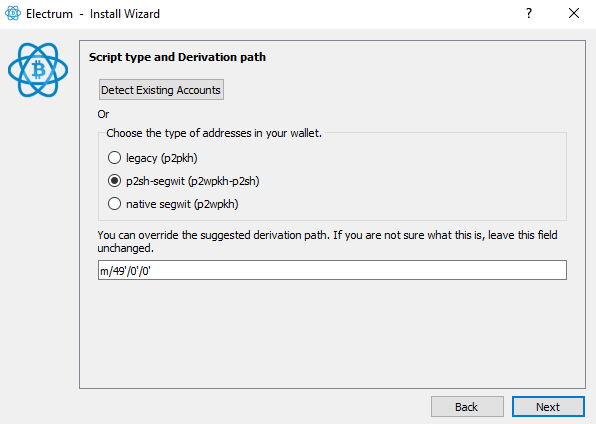
Task: Click the 'legacy (p2pkh)' option label text
Action: 162,158
